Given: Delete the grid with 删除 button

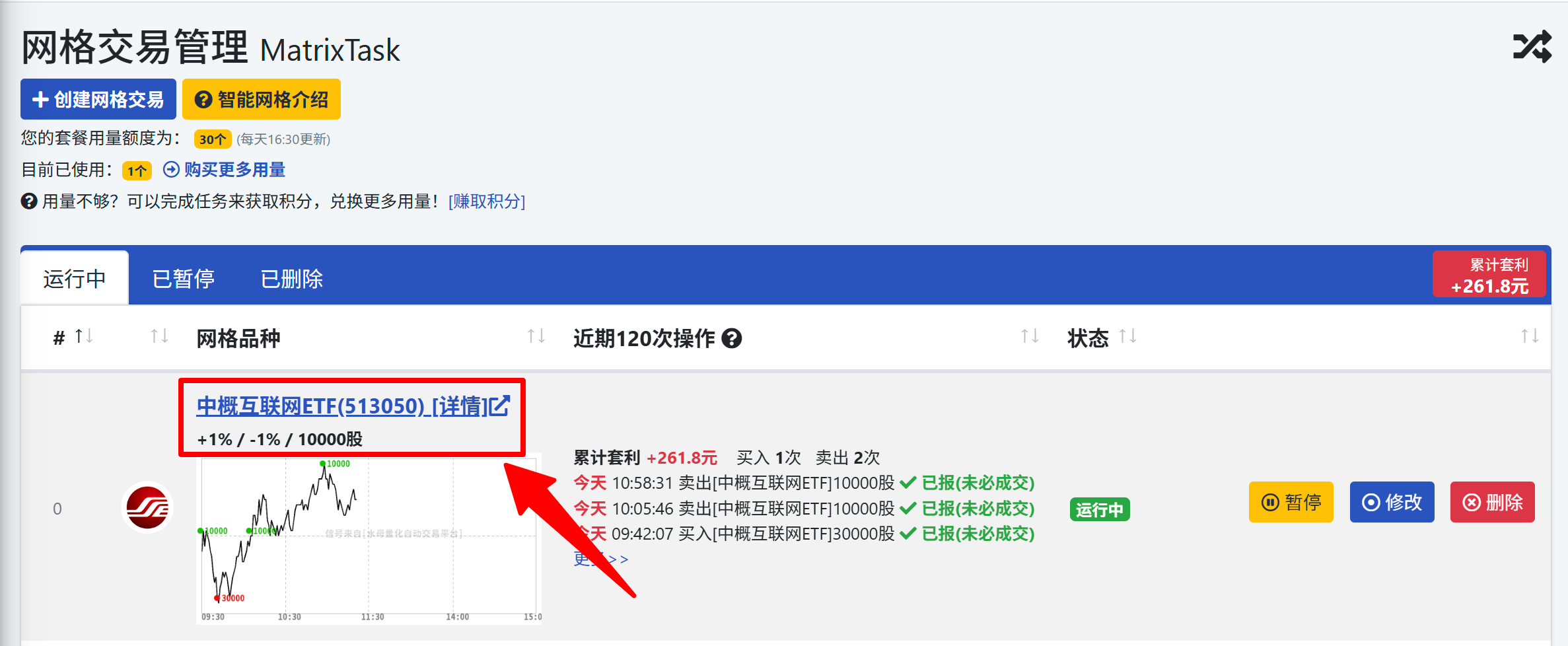Looking at the screenshot, I should coord(1492,502).
